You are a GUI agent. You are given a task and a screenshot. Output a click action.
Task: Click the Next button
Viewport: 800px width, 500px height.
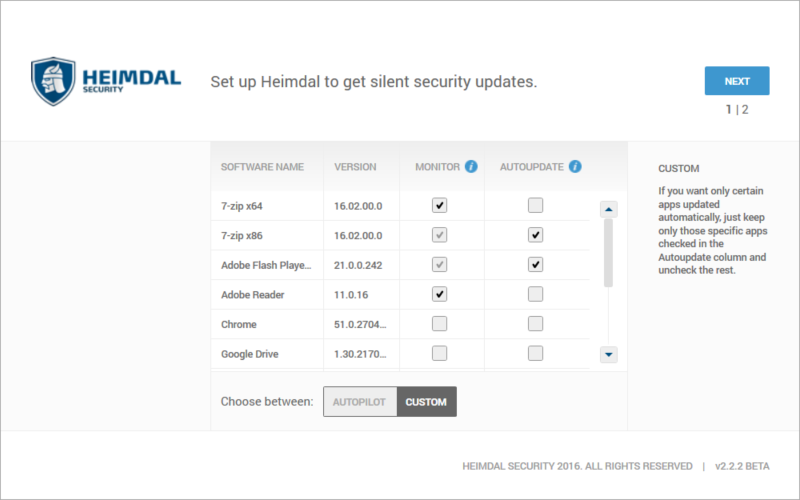(737, 81)
